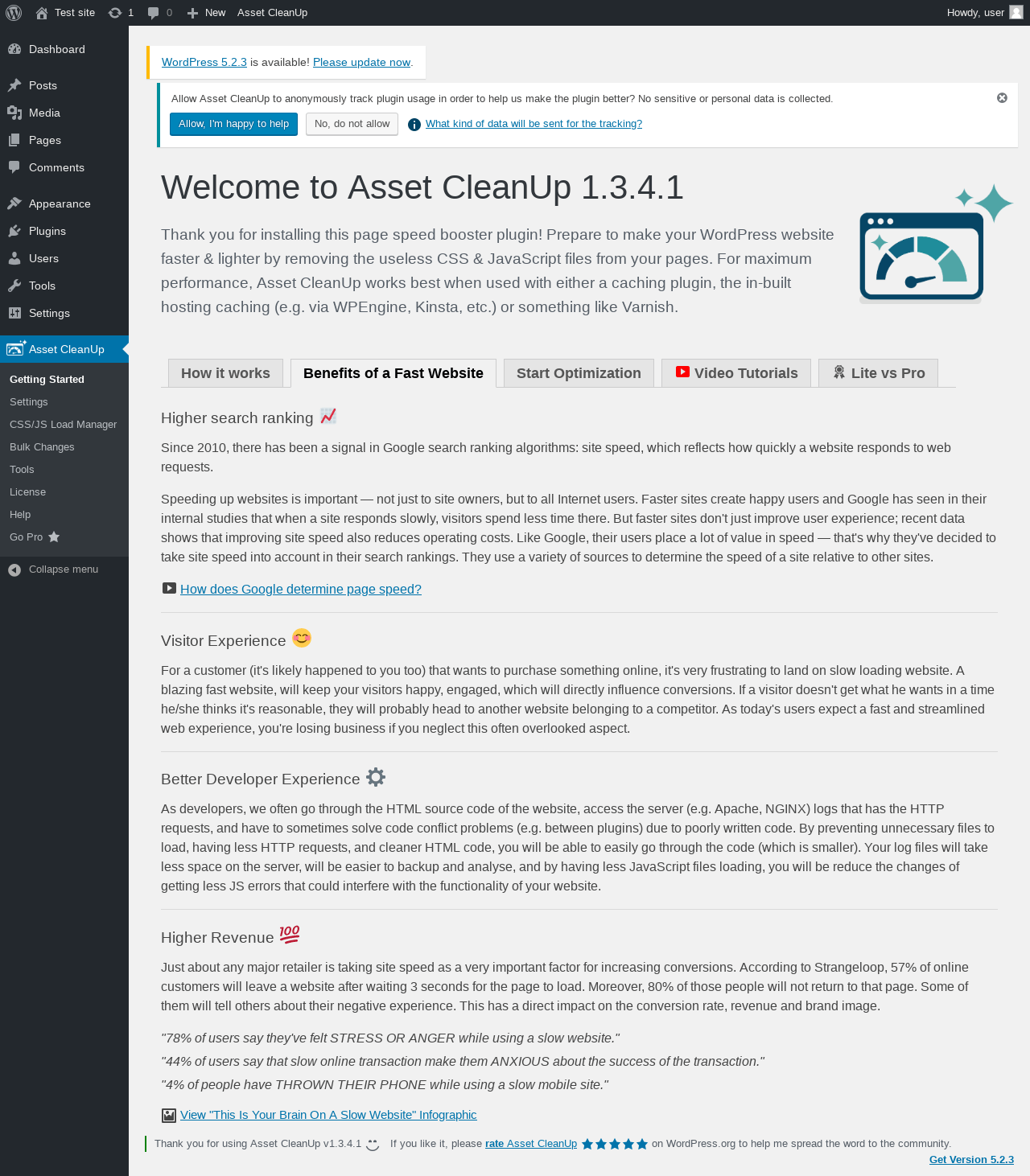Click the Users person icon

(14, 258)
